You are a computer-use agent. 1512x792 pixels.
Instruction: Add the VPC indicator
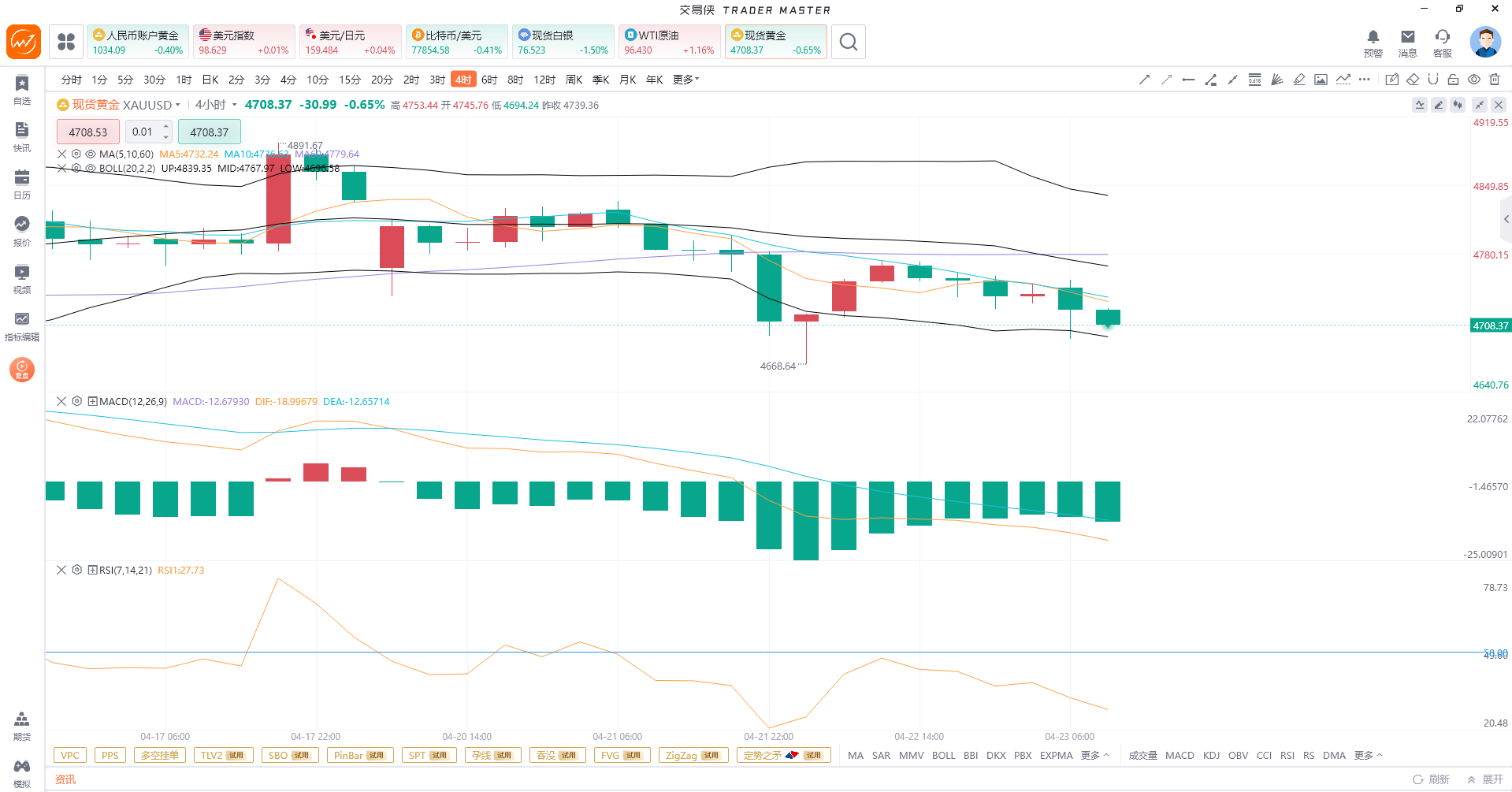point(70,755)
